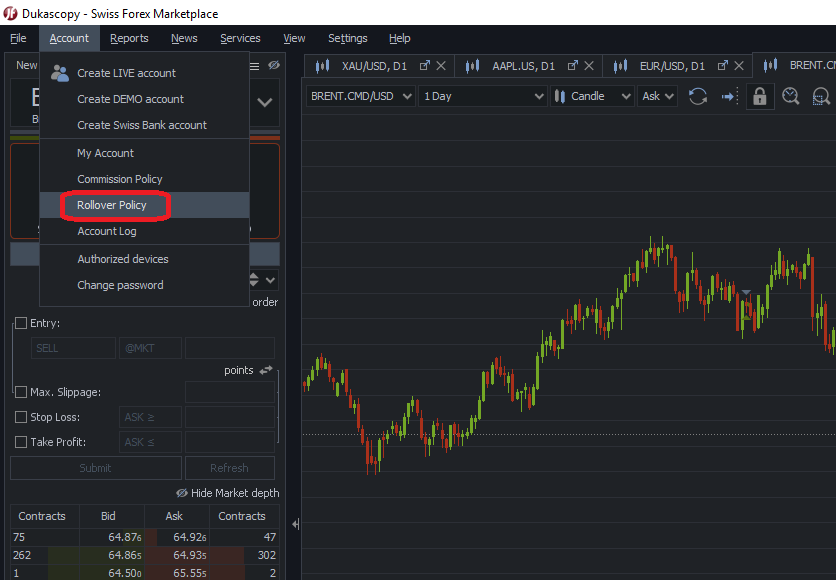Open the Reports menu
Image resolution: width=836 pixels, height=580 pixels.
(129, 38)
